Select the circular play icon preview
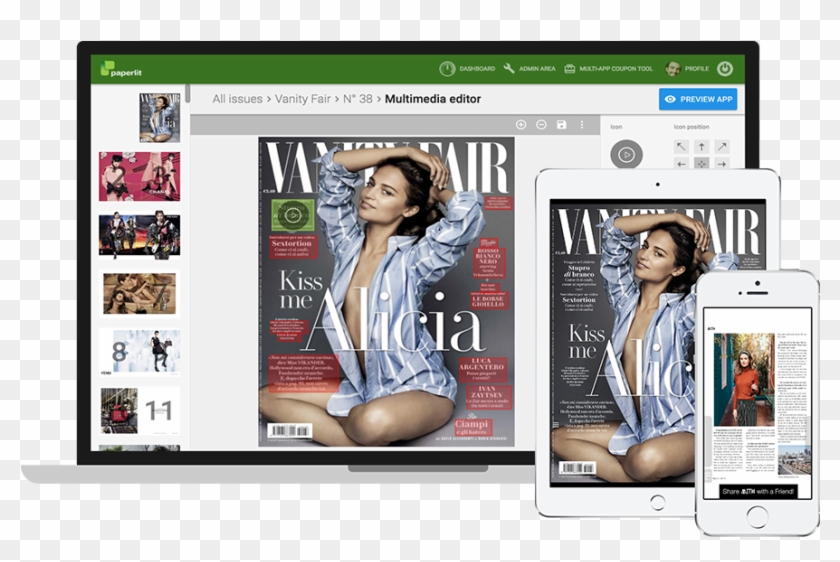840x562 pixels. [626, 155]
